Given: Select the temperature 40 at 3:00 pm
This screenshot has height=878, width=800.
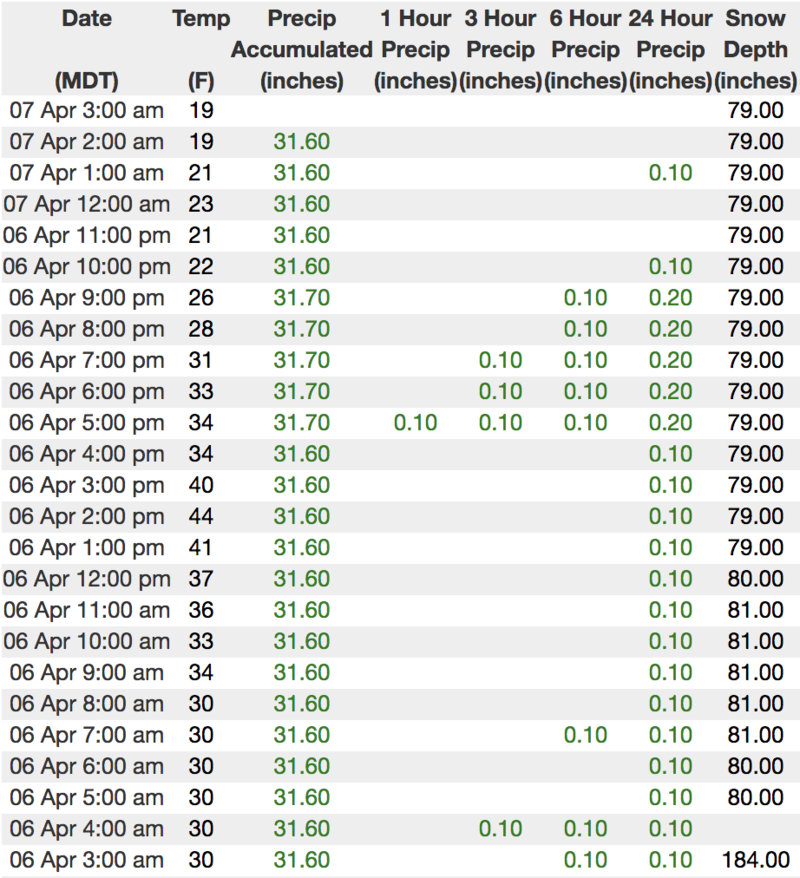Looking at the screenshot, I should [x=201, y=485].
